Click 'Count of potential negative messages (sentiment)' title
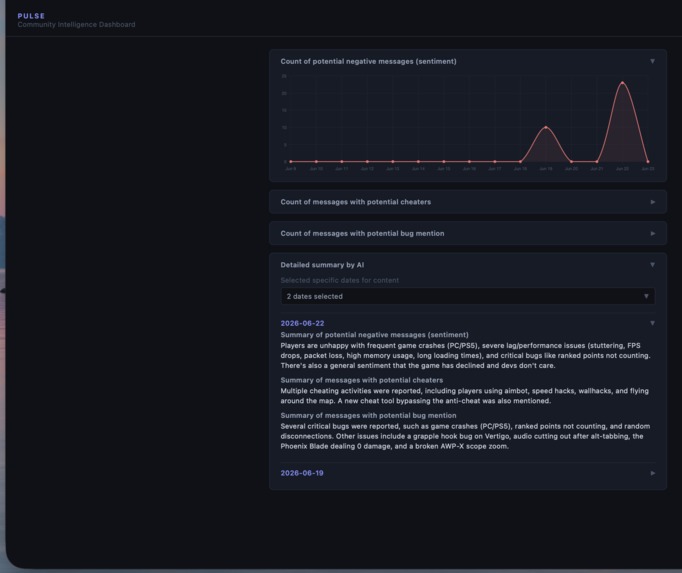The image size is (682, 573). [368, 61]
